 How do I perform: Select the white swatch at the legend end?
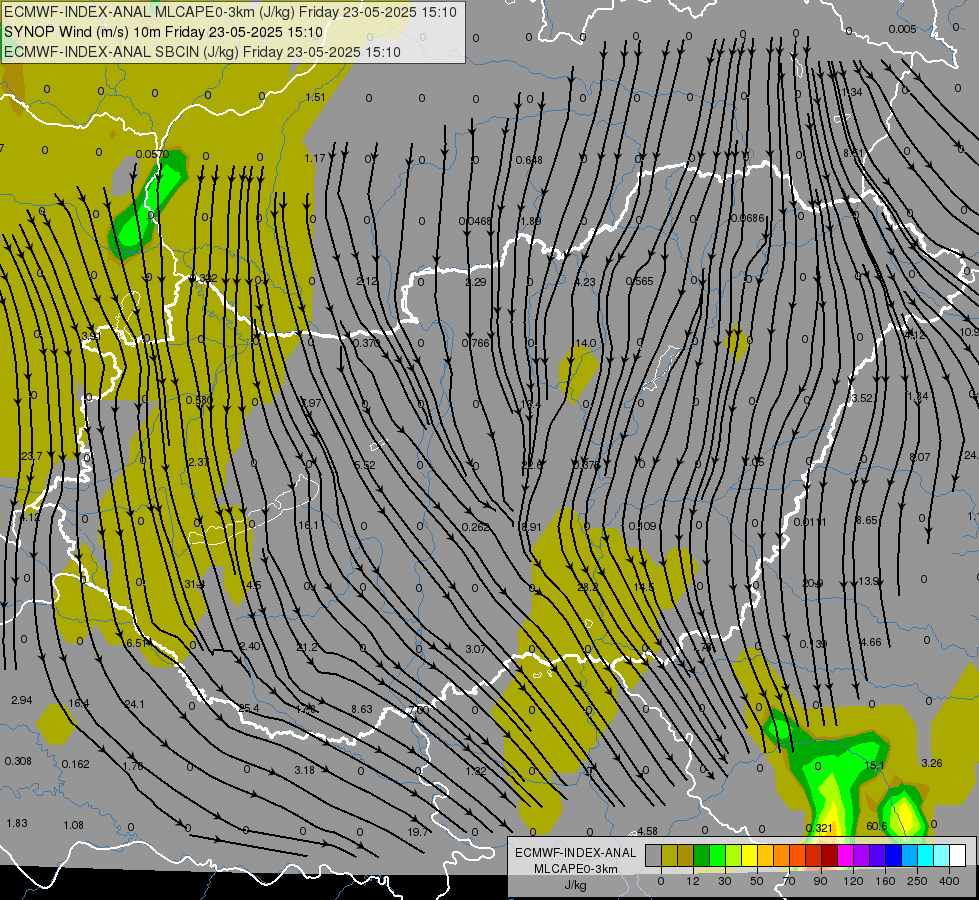pyautogui.click(x=958, y=855)
